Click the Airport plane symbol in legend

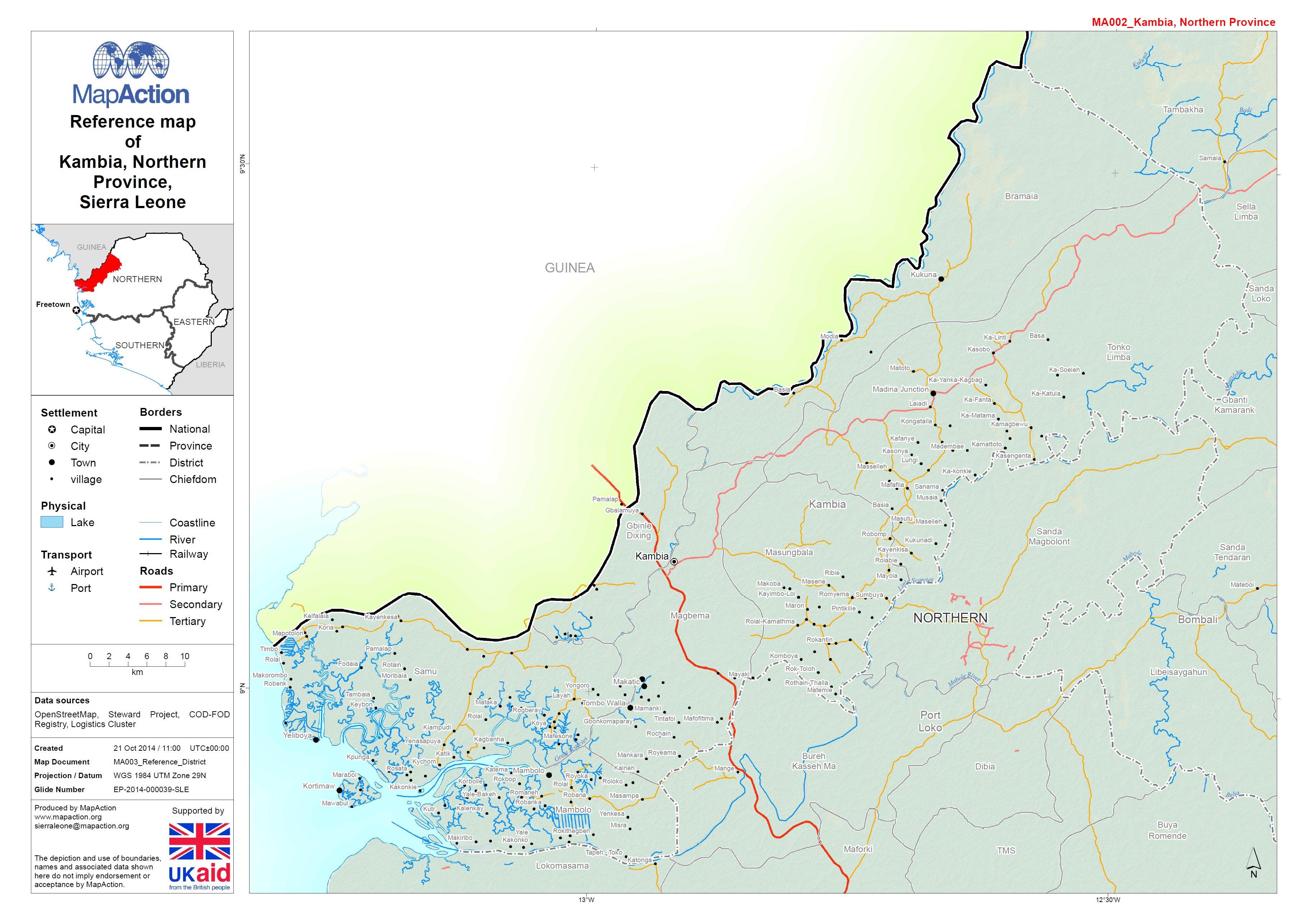[52, 571]
